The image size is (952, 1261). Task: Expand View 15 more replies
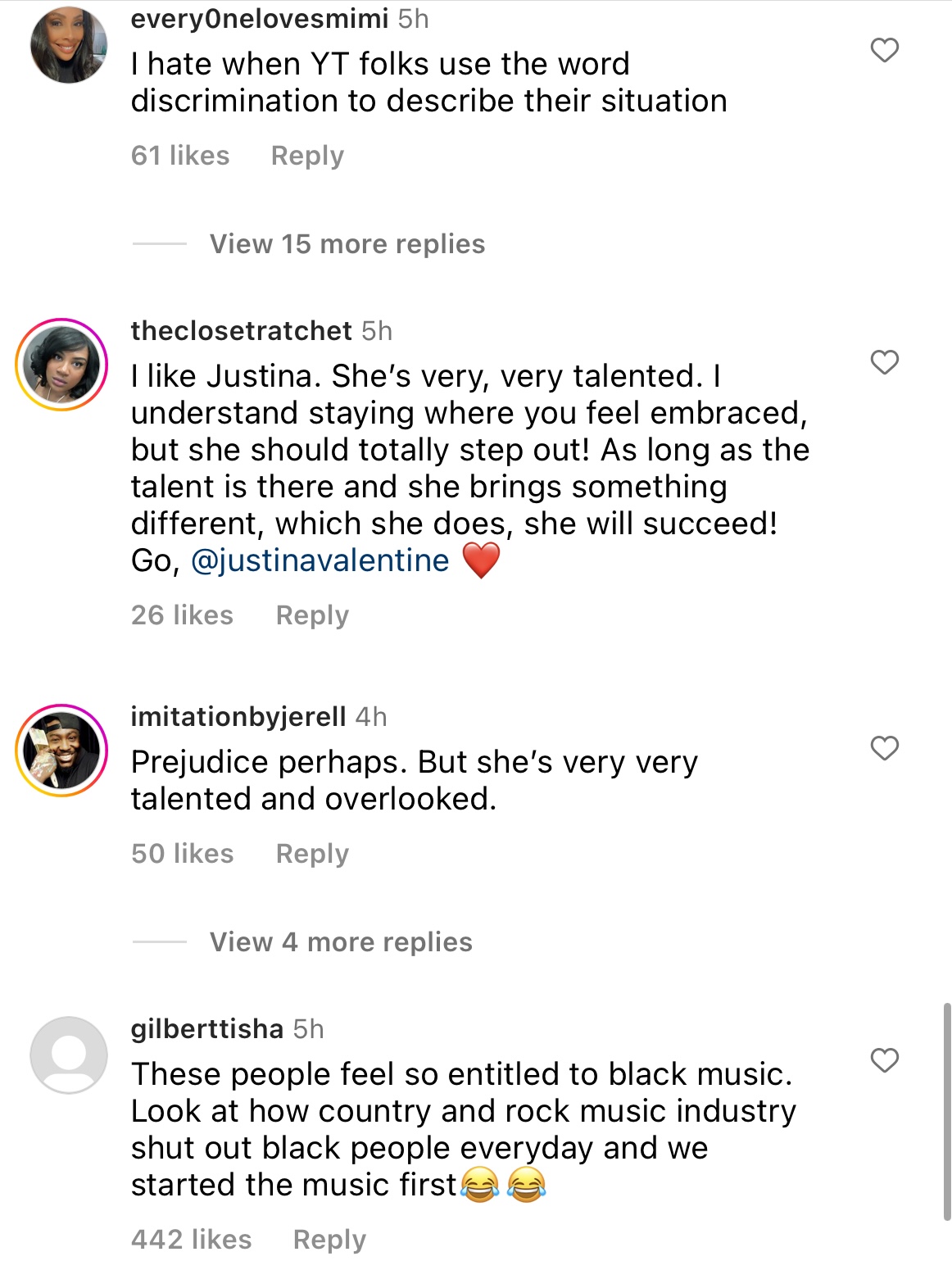(347, 244)
